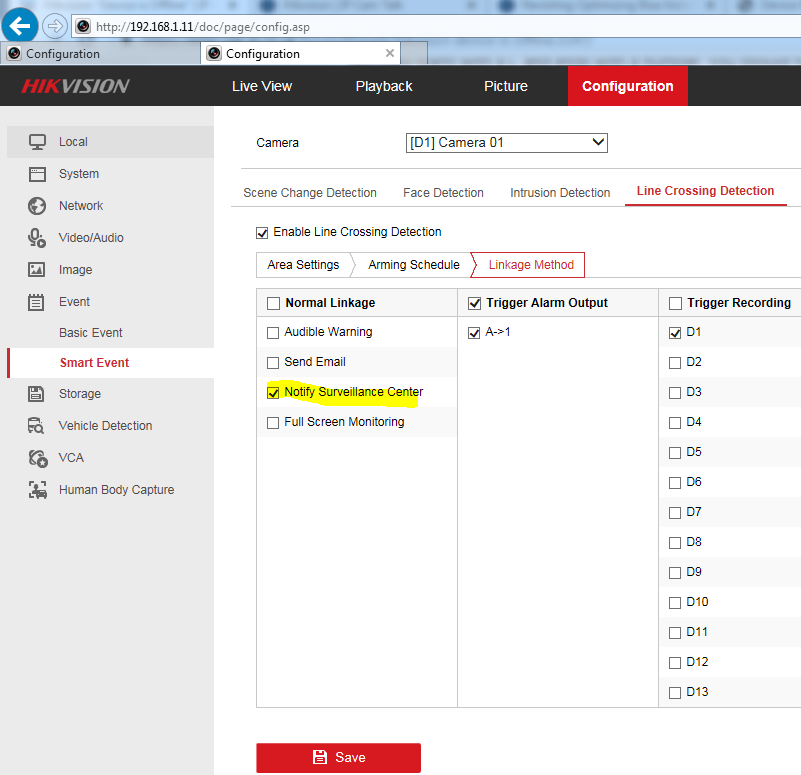Click the Image picture icon in sidebar
This screenshot has width=801, height=775.
[x=37, y=270]
